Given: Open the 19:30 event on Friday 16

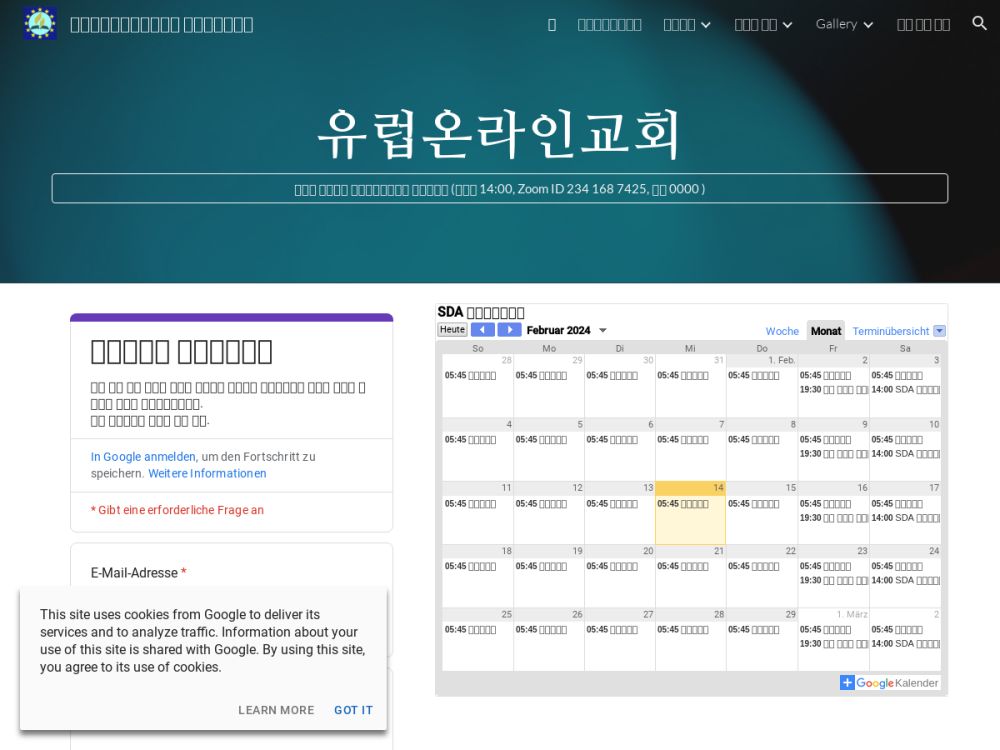Looking at the screenshot, I should tap(833, 518).
